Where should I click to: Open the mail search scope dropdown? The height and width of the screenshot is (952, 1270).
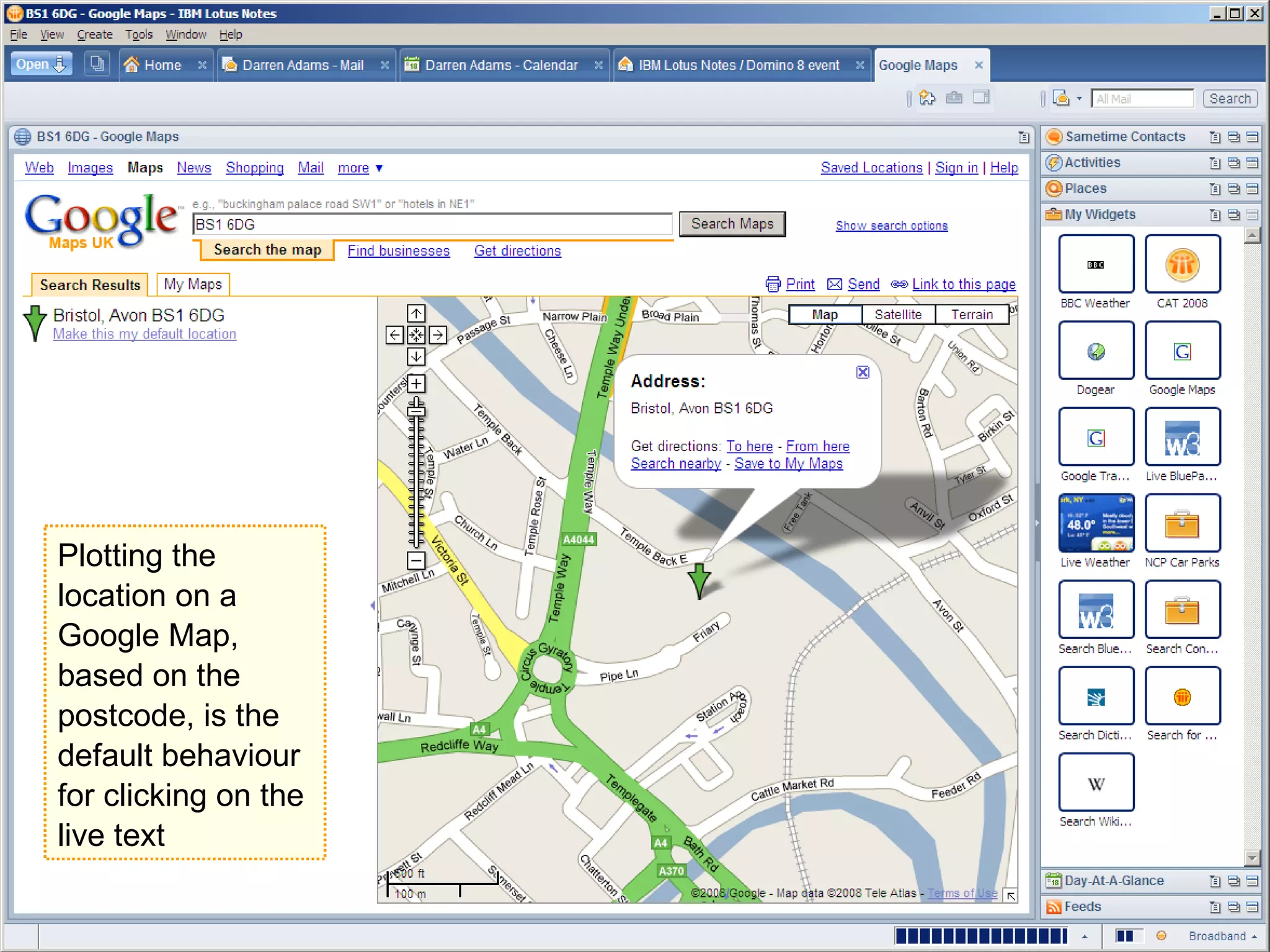1079,99
